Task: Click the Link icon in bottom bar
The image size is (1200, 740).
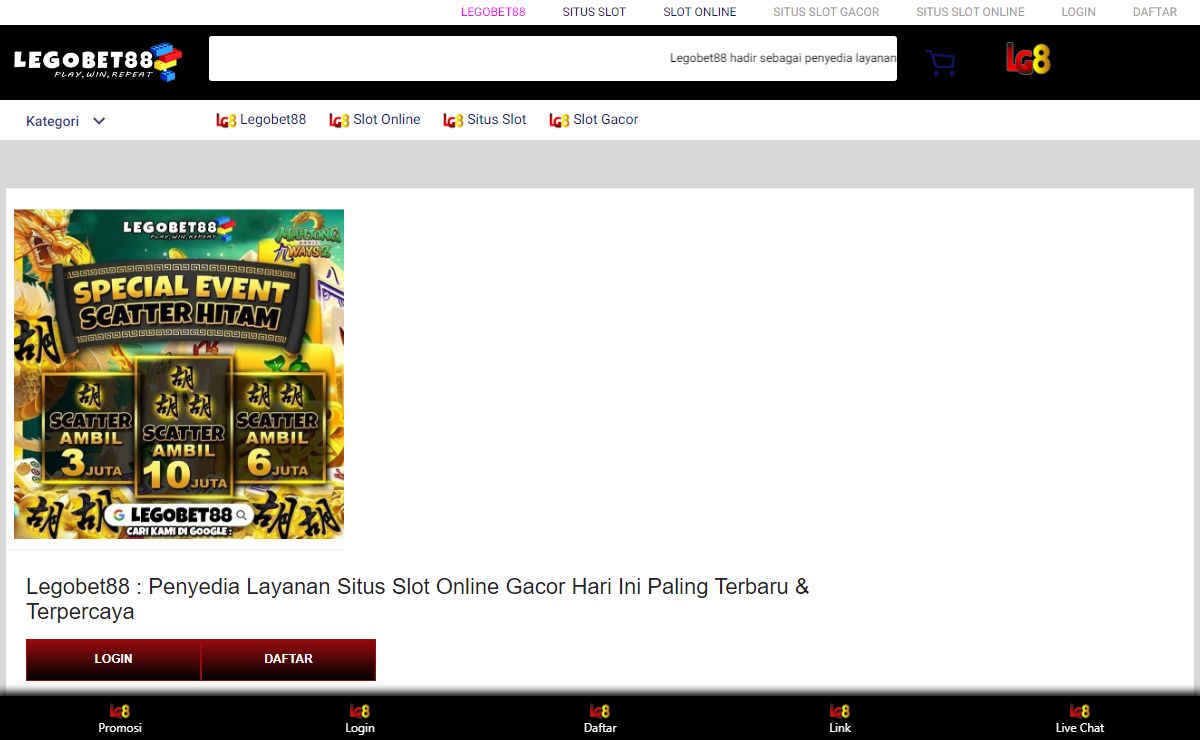Action: [840, 711]
